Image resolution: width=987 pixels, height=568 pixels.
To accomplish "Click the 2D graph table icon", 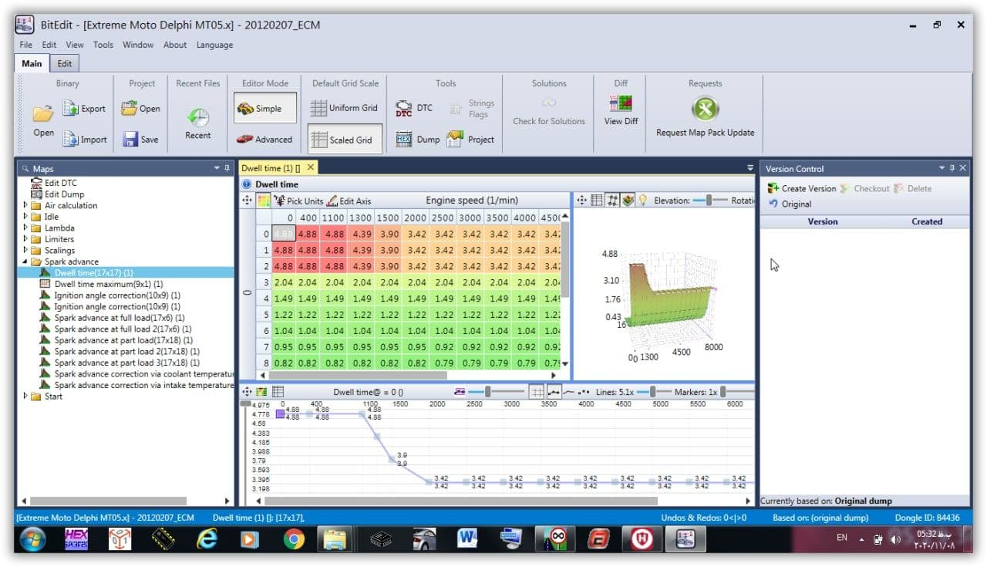I will click(278, 392).
